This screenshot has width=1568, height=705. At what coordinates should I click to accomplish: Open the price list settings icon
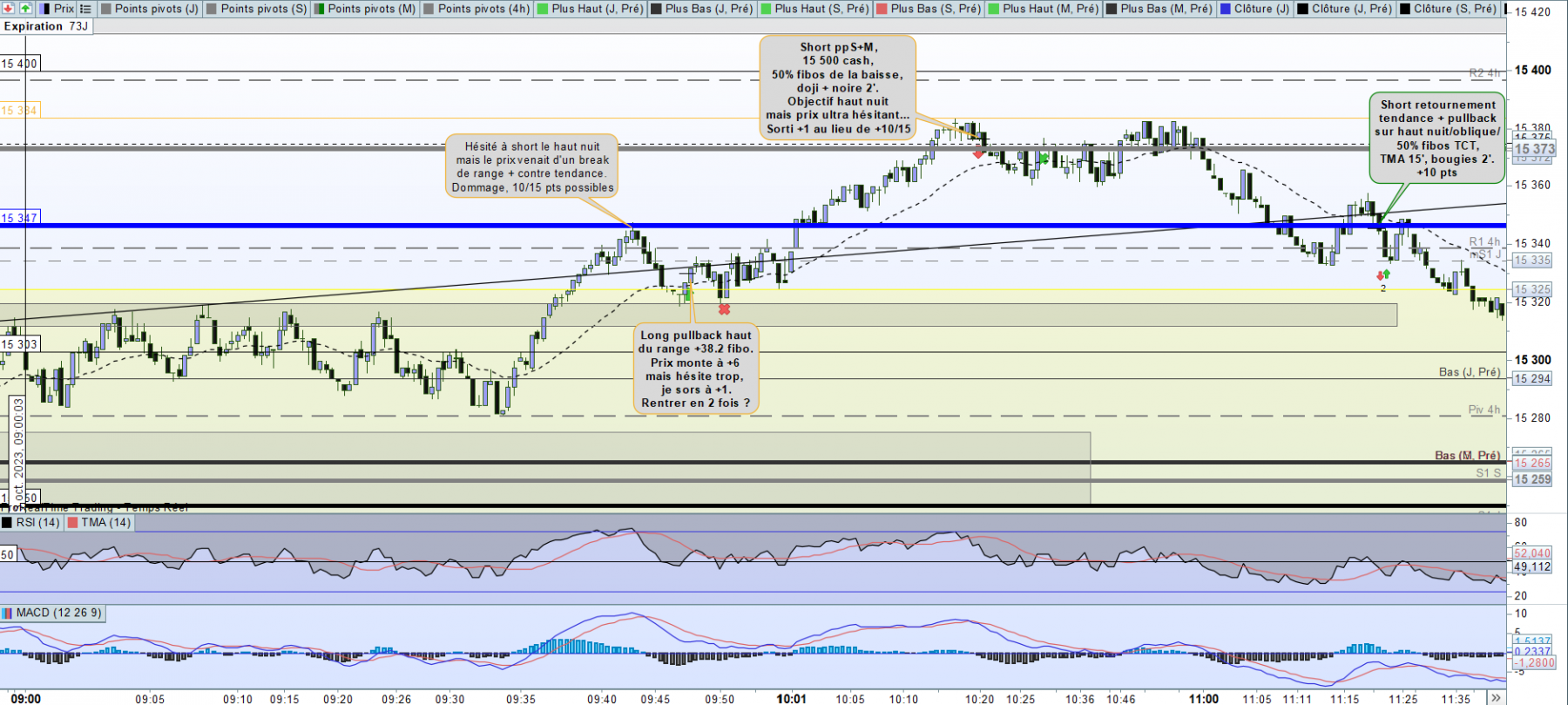coord(85,8)
